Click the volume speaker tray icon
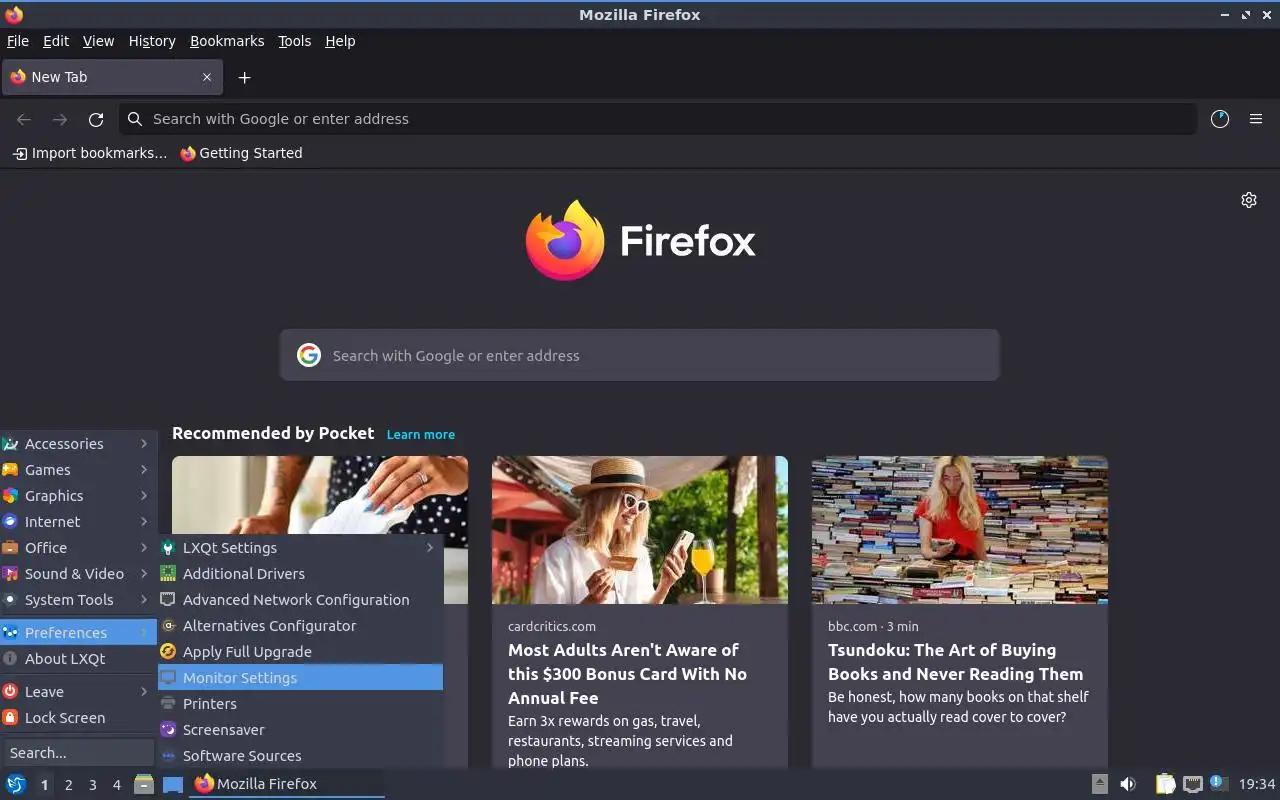The image size is (1280, 800). click(1128, 784)
